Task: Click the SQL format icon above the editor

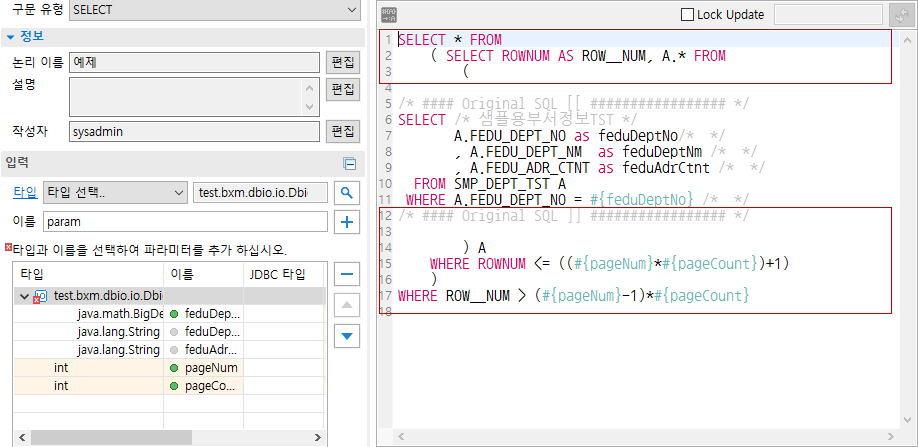Action: point(388,15)
